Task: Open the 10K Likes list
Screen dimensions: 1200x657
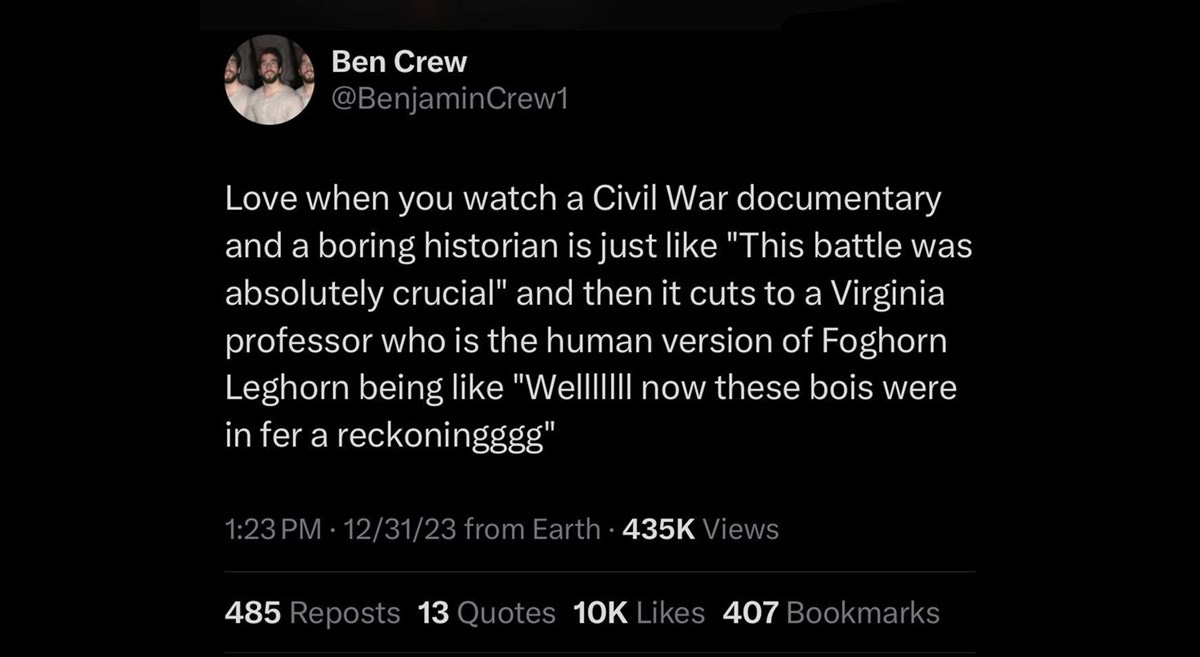Action: pyautogui.click(x=637, y=612)
